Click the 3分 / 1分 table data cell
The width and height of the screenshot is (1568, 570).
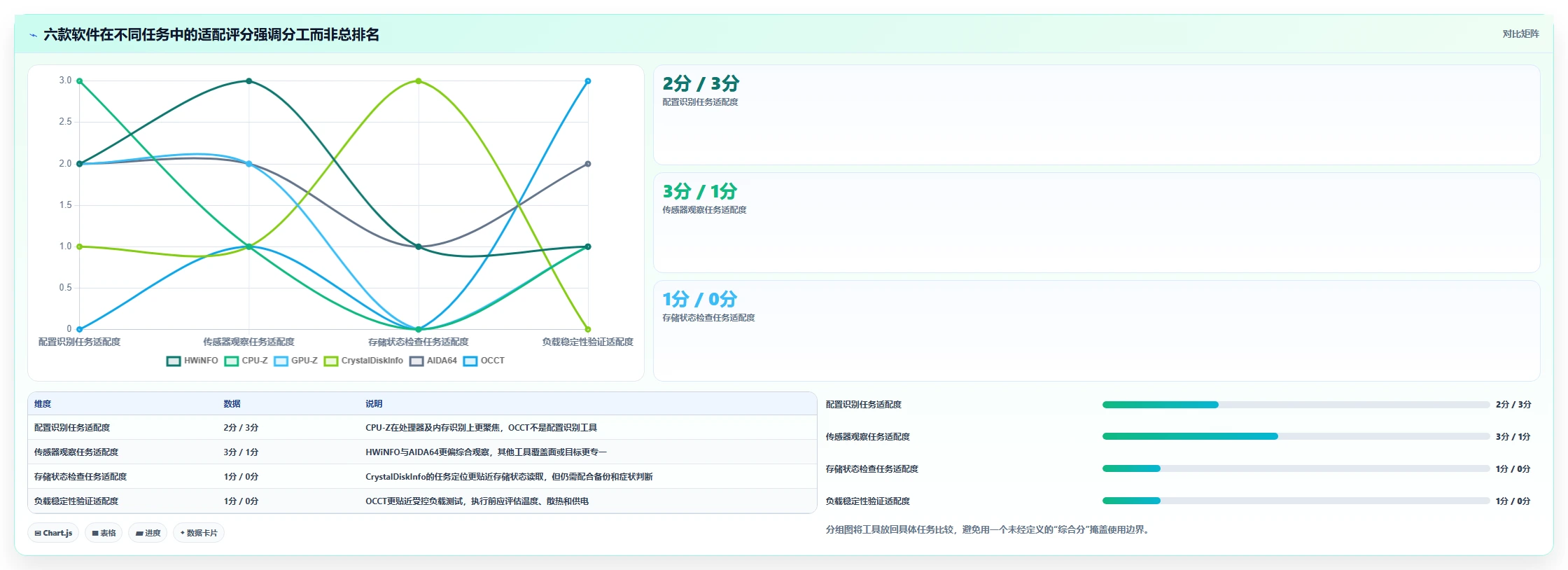(241, 452)
